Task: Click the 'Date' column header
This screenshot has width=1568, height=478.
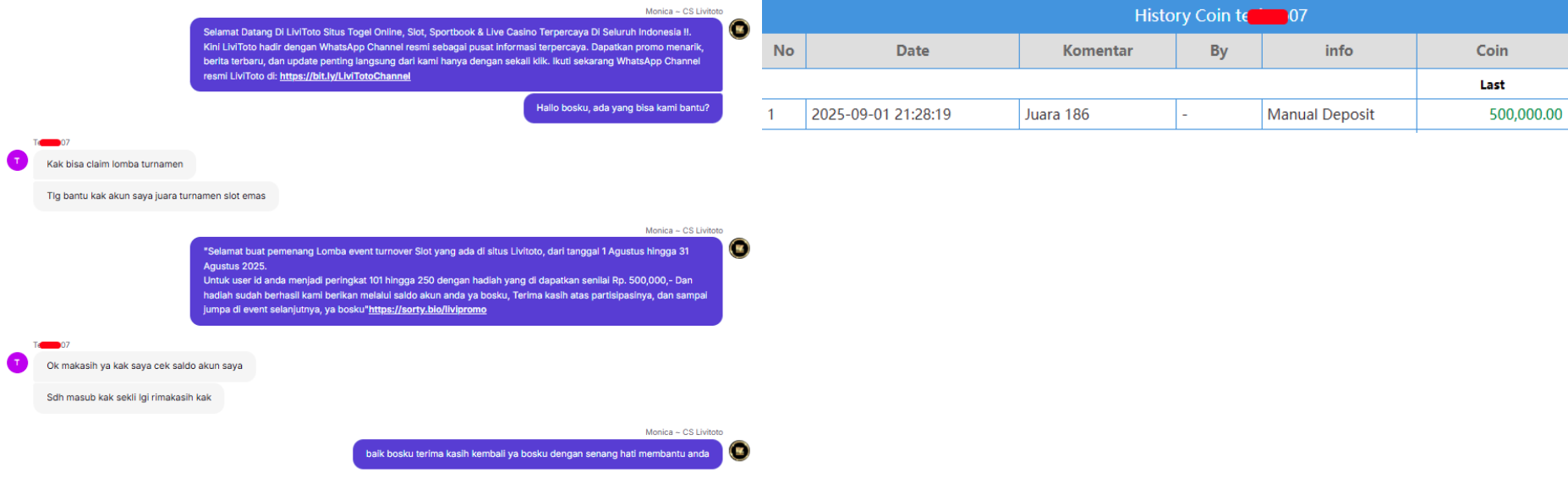Action: click(x=913, y=51)
